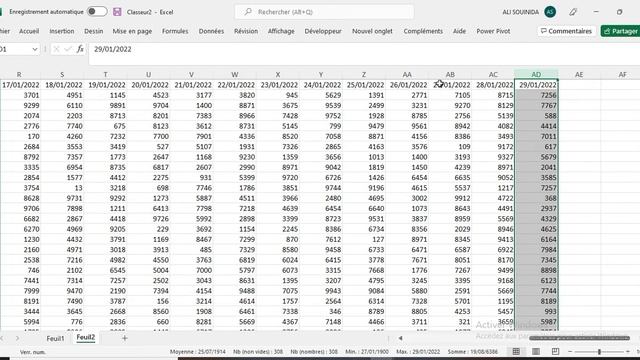Click the zoom out minus button
The height and width of the screenshot is (360, 640).
[x=570, y=351]
